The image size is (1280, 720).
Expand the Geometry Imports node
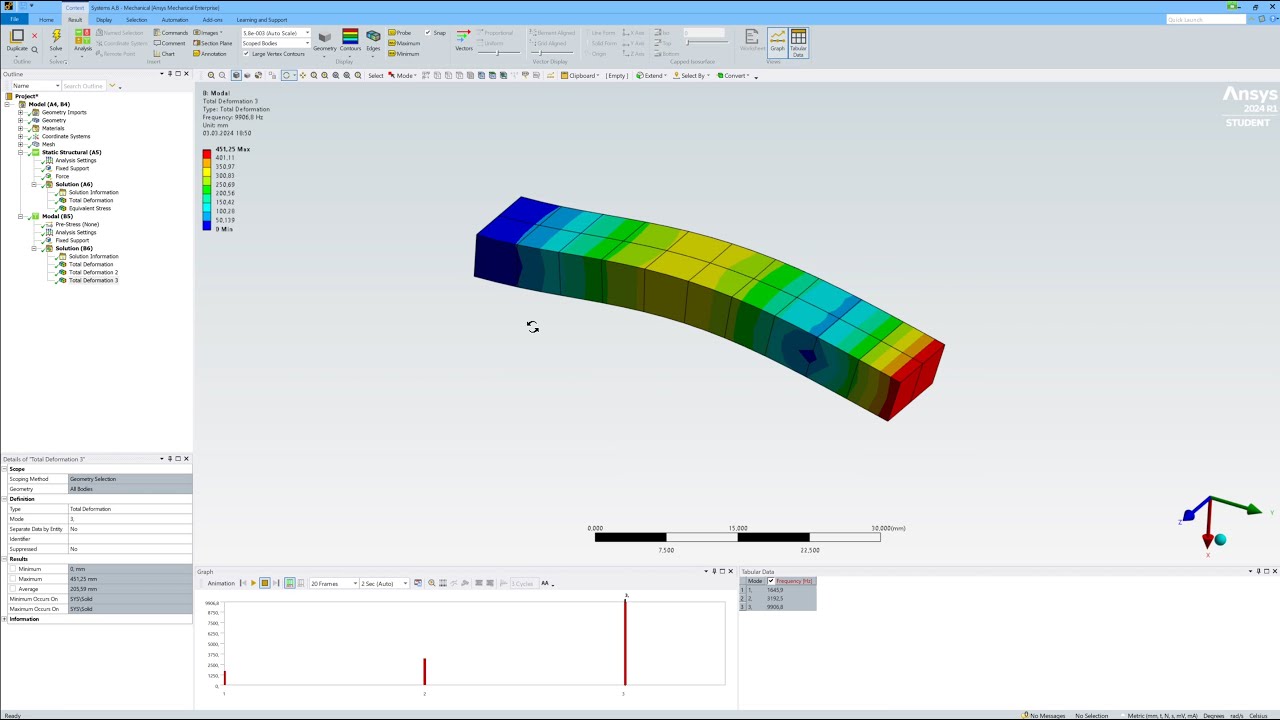pyautogui.click(x=20, y=112)
